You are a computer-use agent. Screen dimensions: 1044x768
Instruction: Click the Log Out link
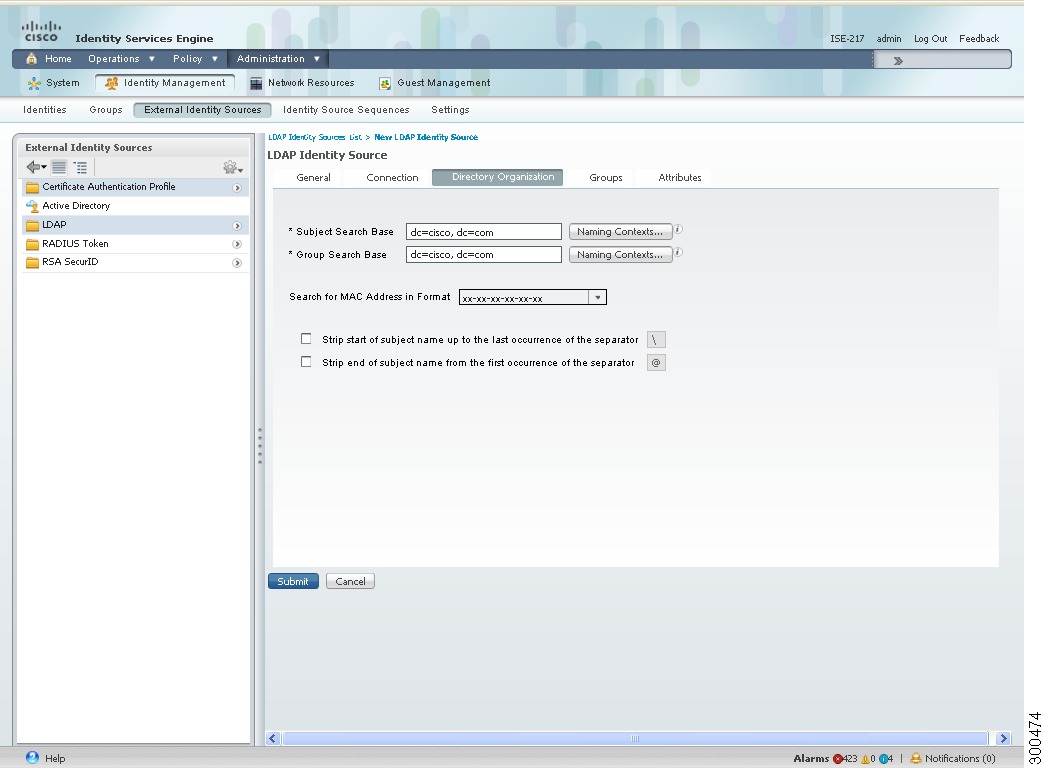pos(930,39)
